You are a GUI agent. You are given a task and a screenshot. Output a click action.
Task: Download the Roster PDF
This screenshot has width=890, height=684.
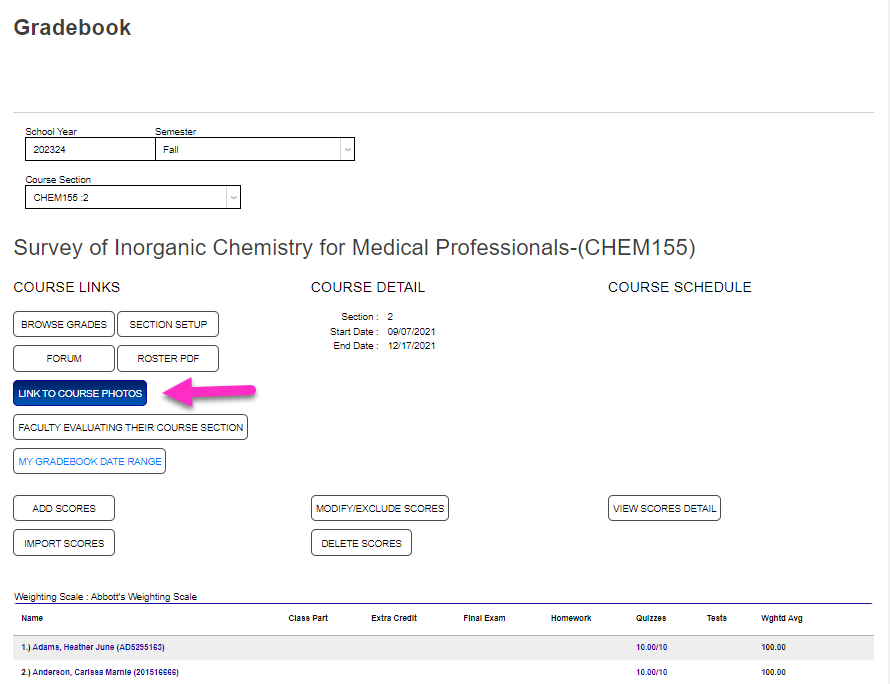pyautogui.click(x=167, y=358)
